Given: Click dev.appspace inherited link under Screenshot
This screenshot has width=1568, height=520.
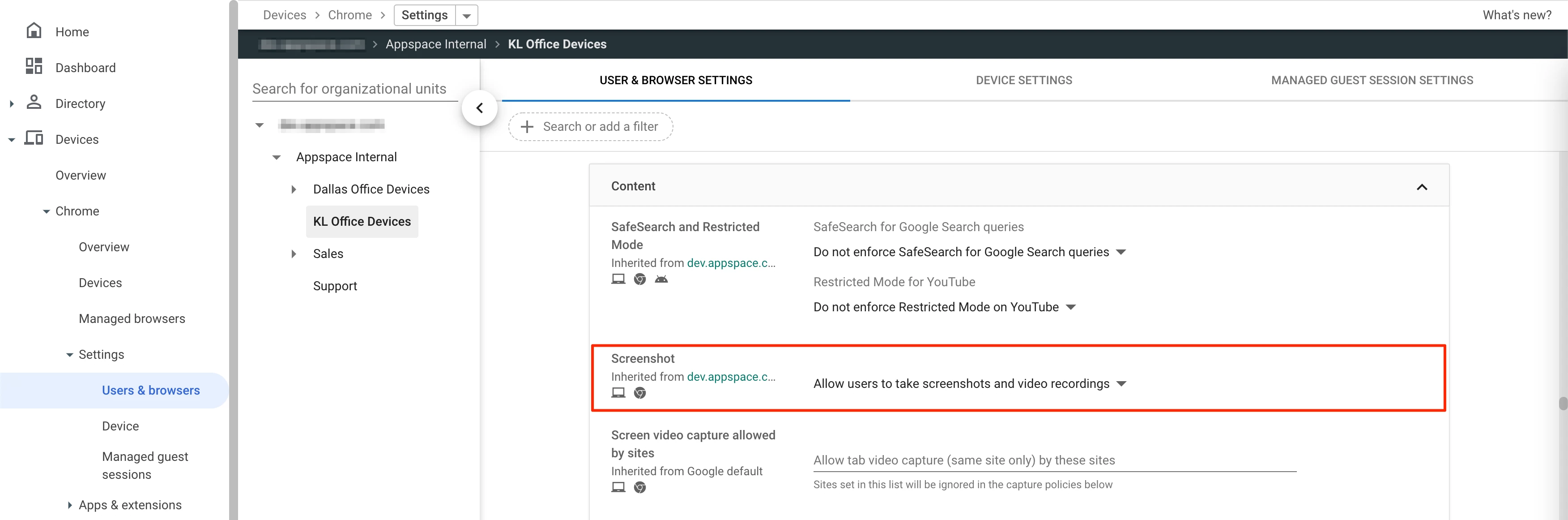Looking at the screenshot, I should 730,377.
